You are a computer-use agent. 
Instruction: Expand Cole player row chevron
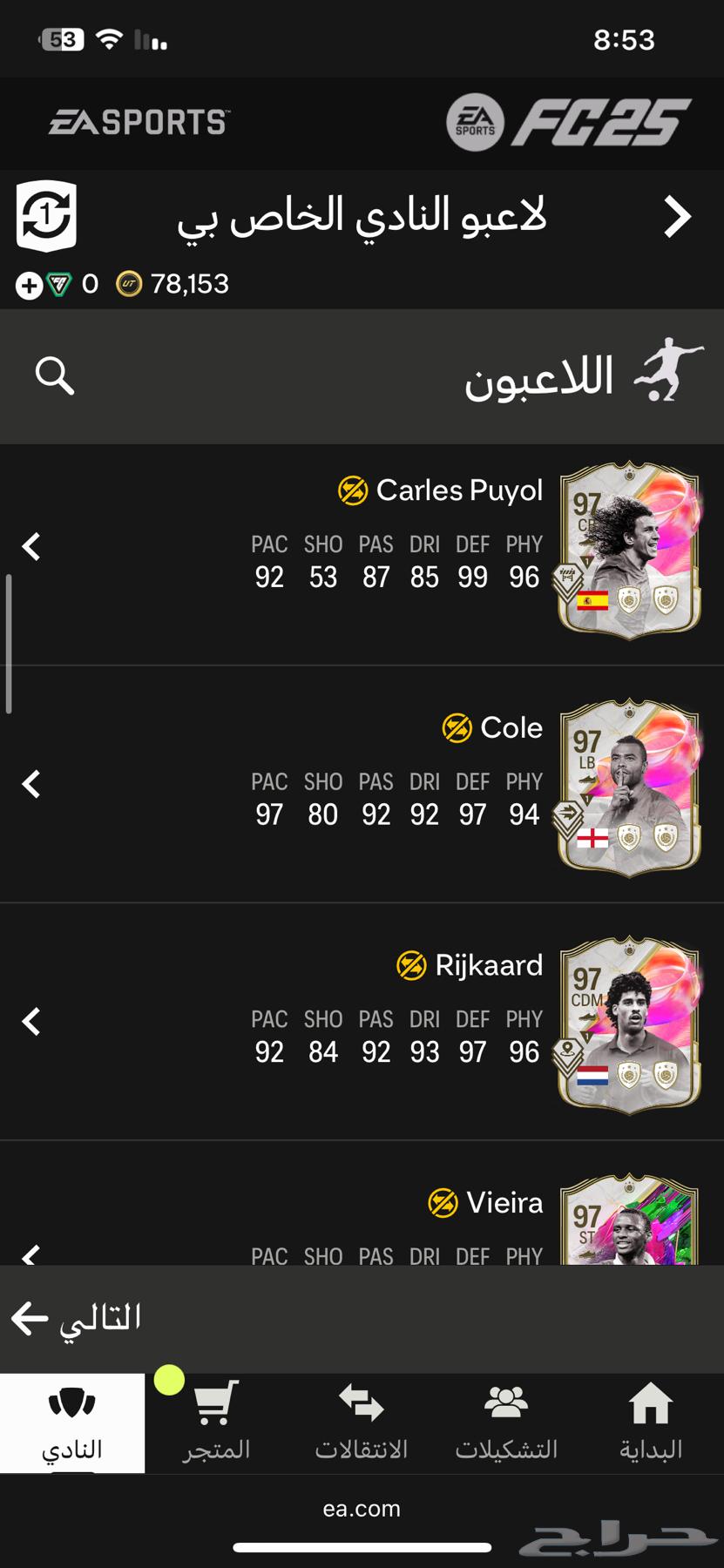31,784
